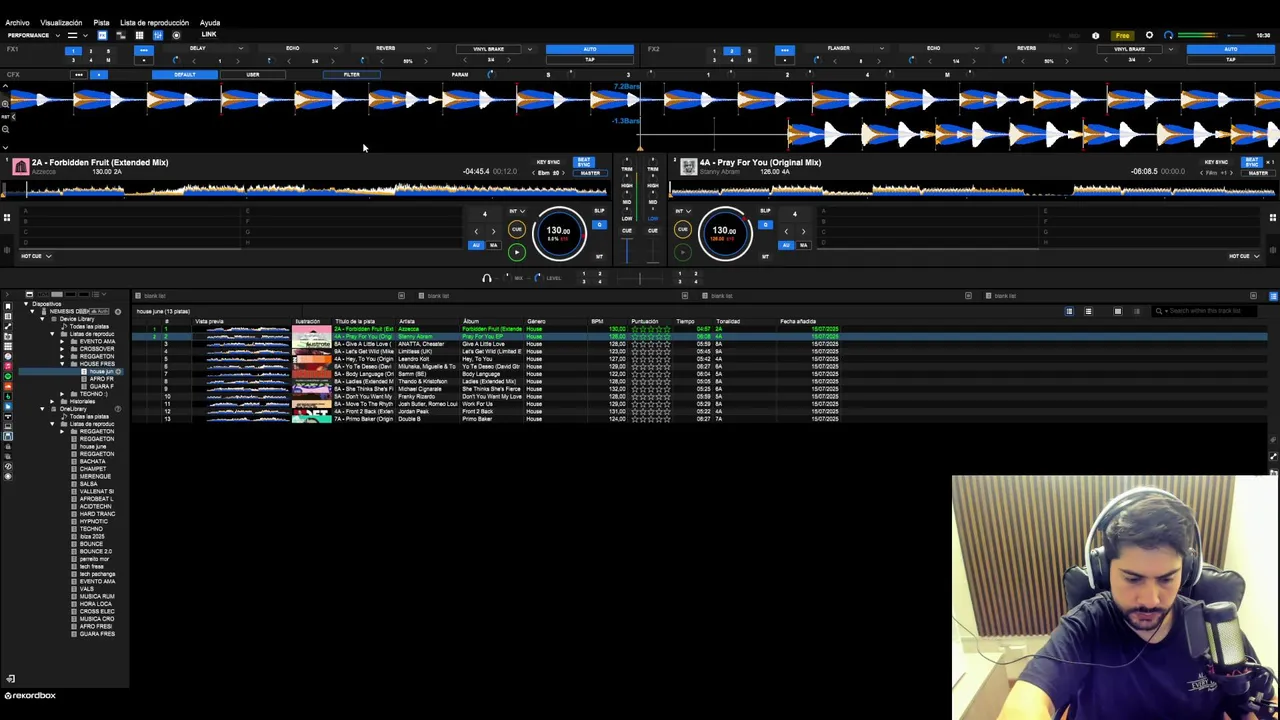Open left HOT CUE dropdown
This screenshot has width=1280, height=720.
[x=35, y=256]
